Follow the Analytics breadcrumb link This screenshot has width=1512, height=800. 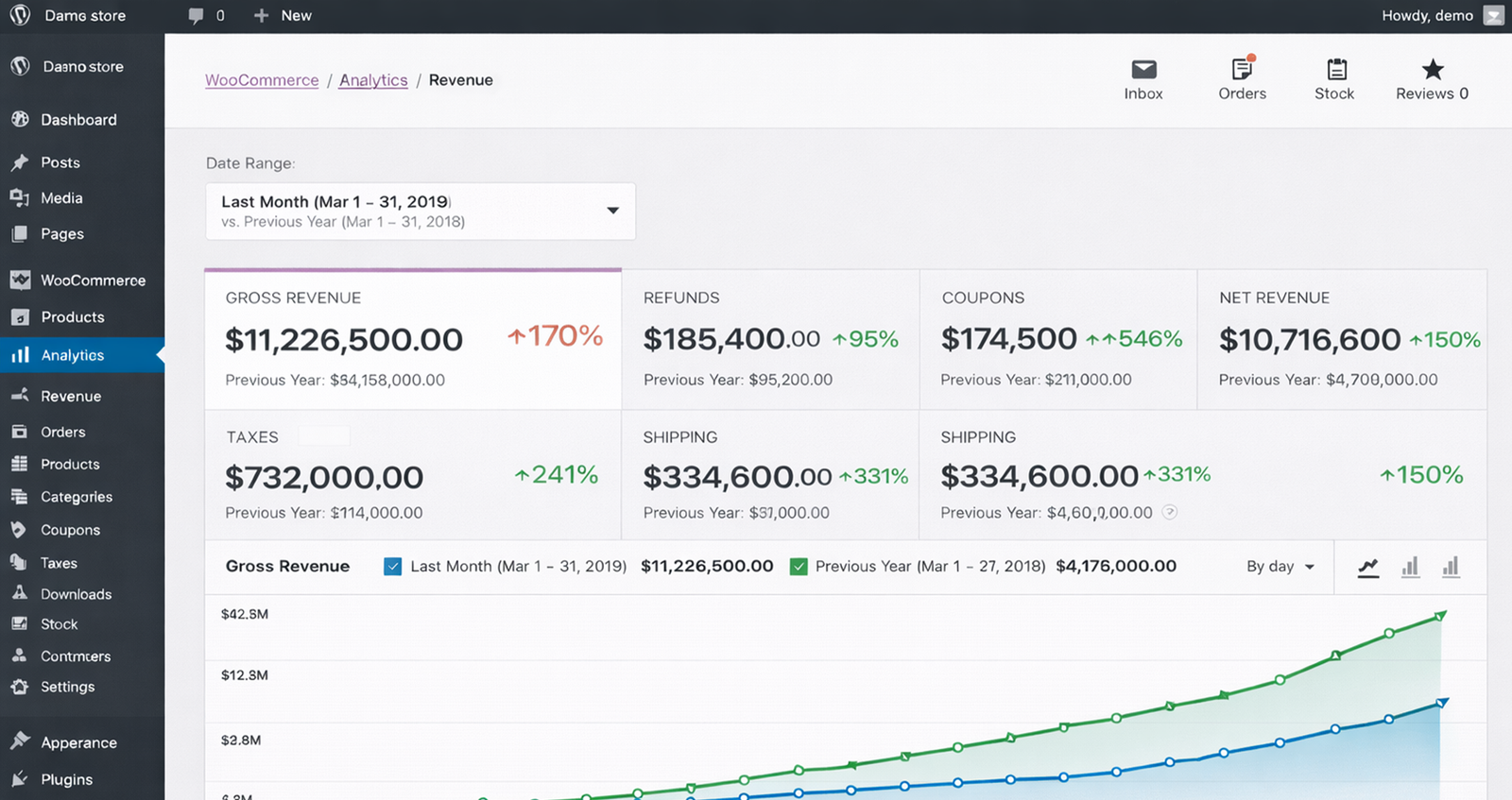[x=373, y=80]
